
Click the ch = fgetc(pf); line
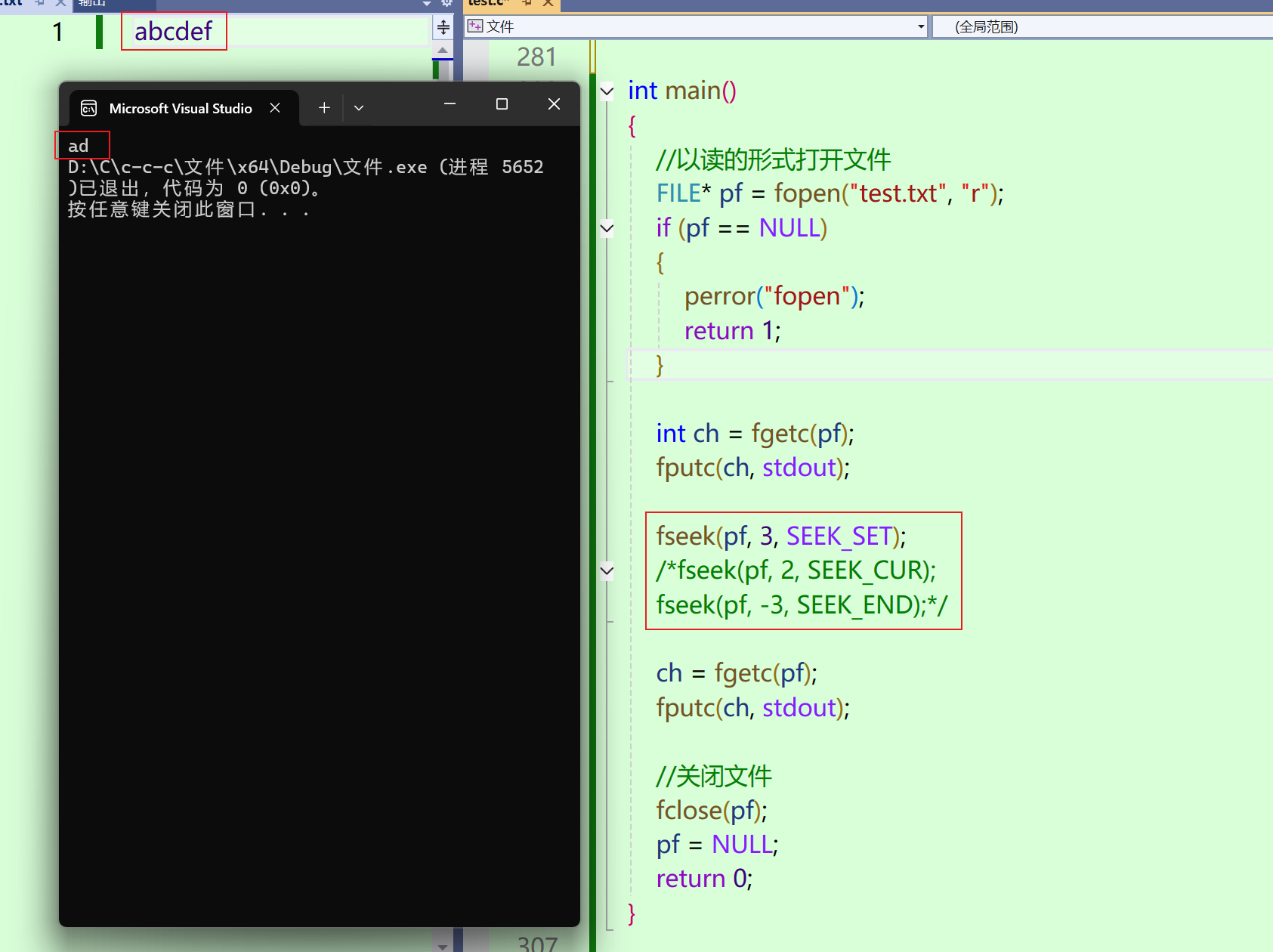(x=737, y=673)
